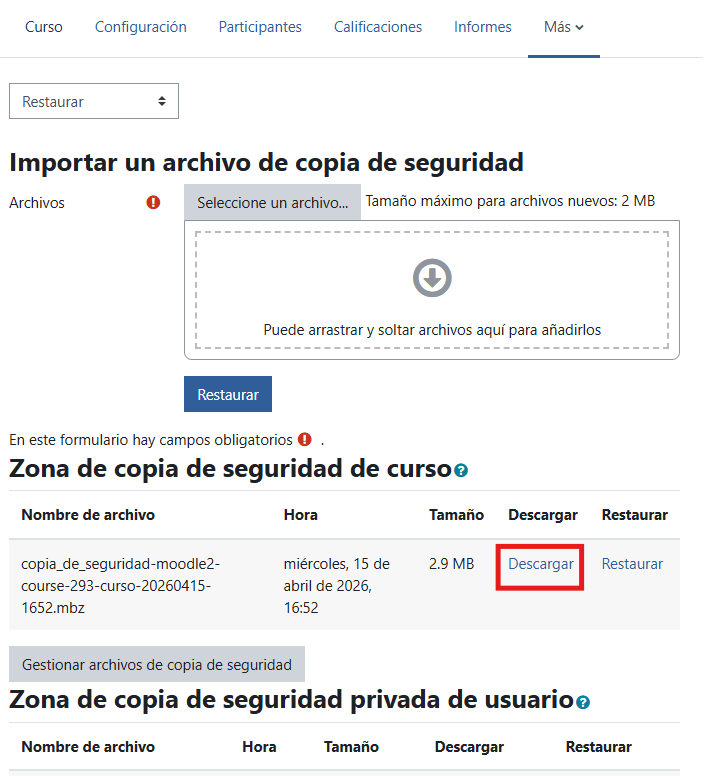706x776 pixels.
Task: Click Seleccione un archivo button
Action: click(x=273, y=202)
